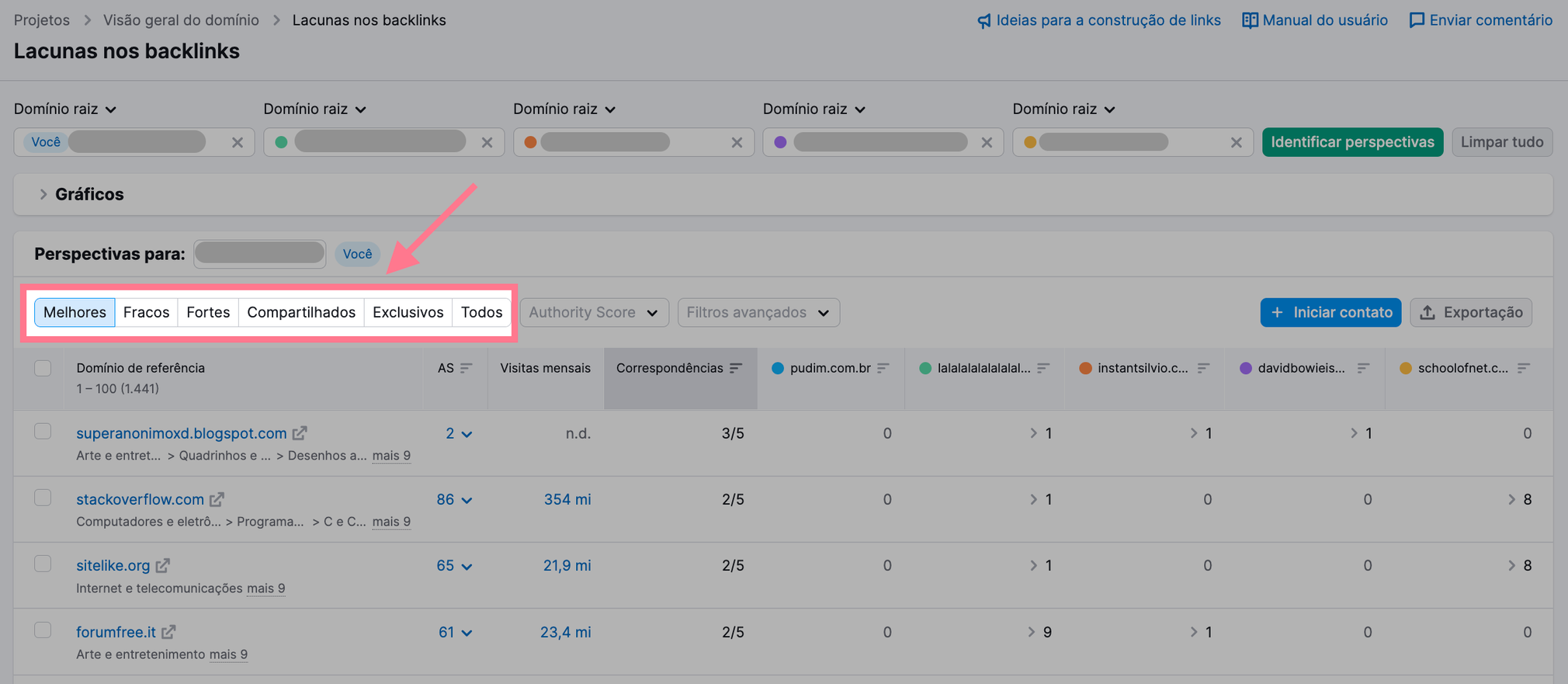Expand lalalala backlinks value 9 for forumfree.it
The width and height of the screenshot is (1568, 684).
click(x=1040, y=632)
